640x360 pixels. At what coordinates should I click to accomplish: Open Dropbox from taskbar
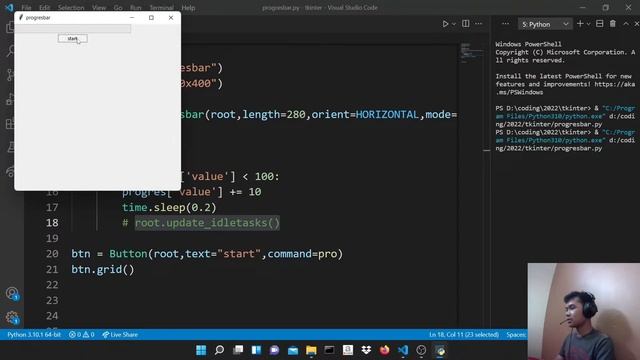pyautogui.click(x=366, y=350)
